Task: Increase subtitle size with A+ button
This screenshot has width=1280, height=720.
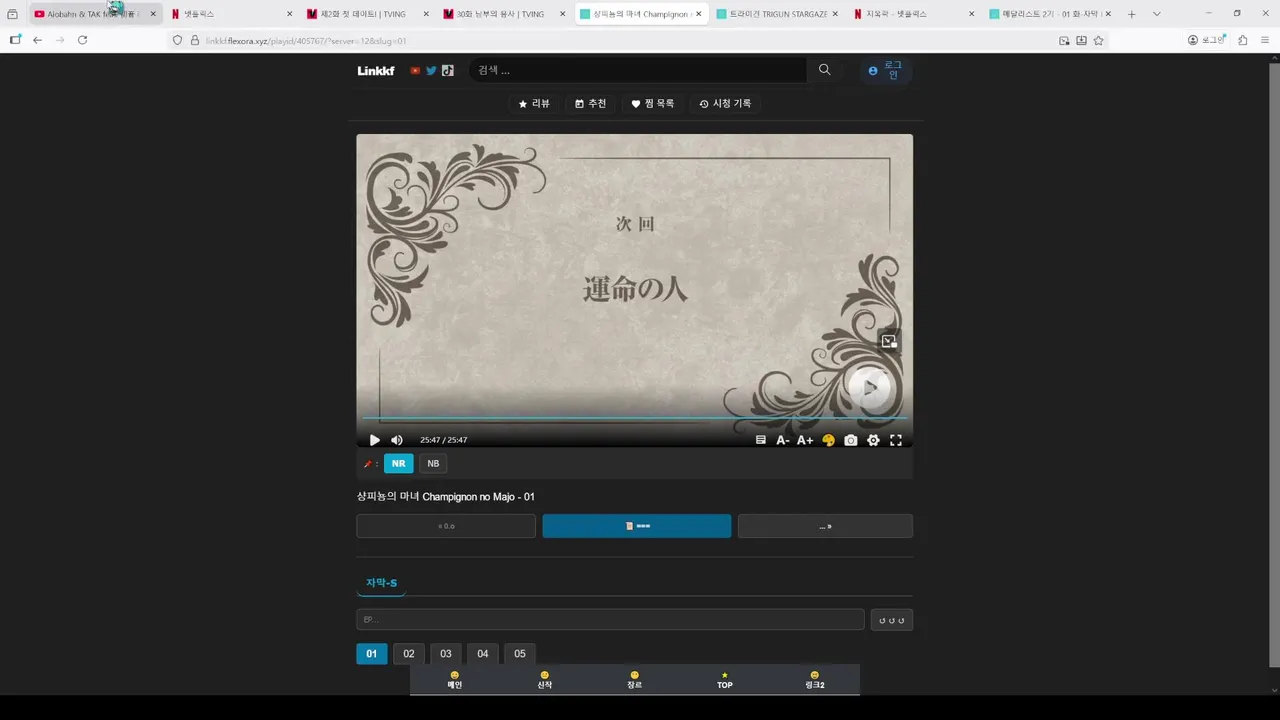Action: point(805,440)
